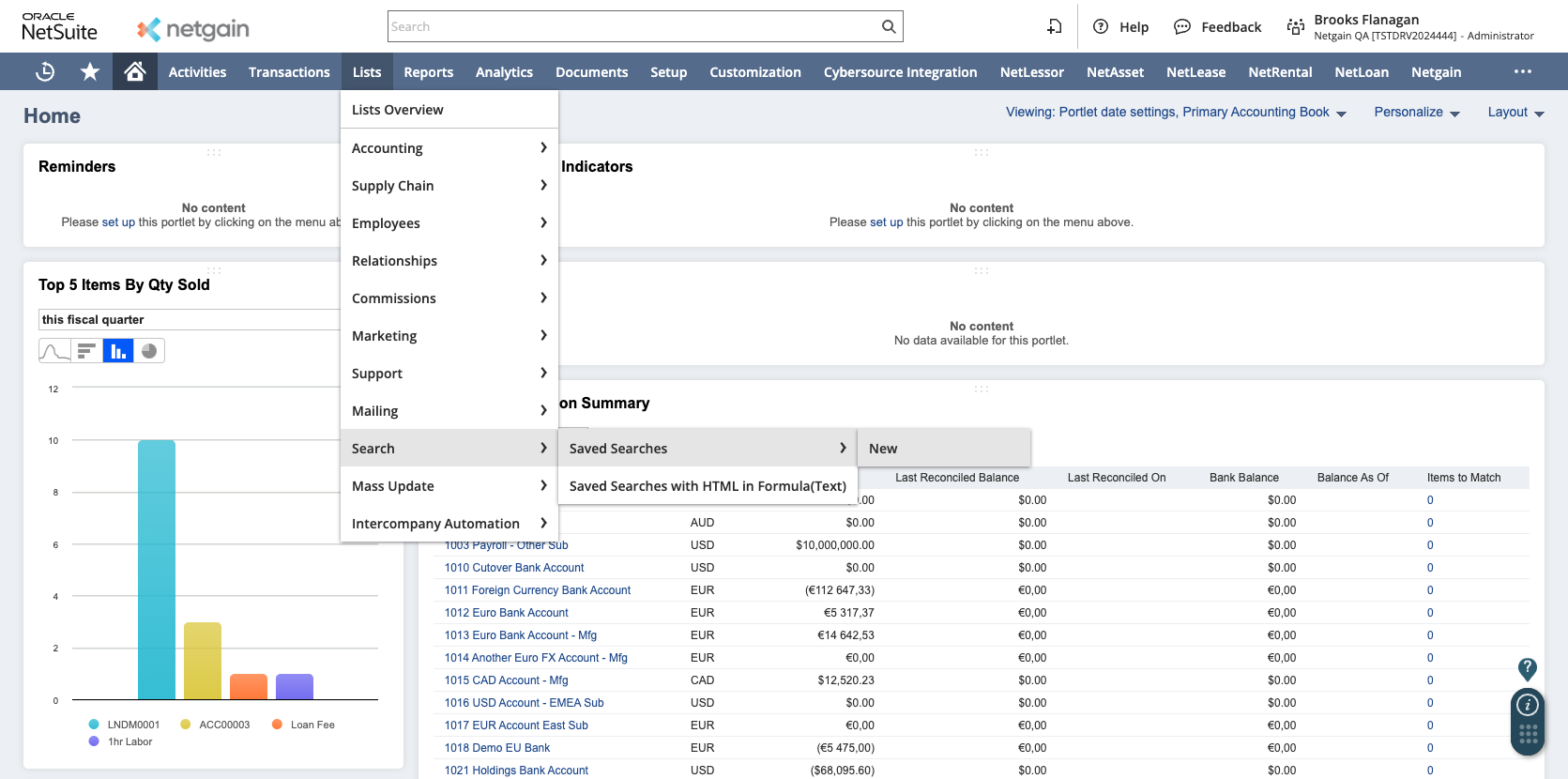Expand the Viewing portlet date settings dropdown
The width and height of the screenshot is (1568, 779).
point(1175,113)
